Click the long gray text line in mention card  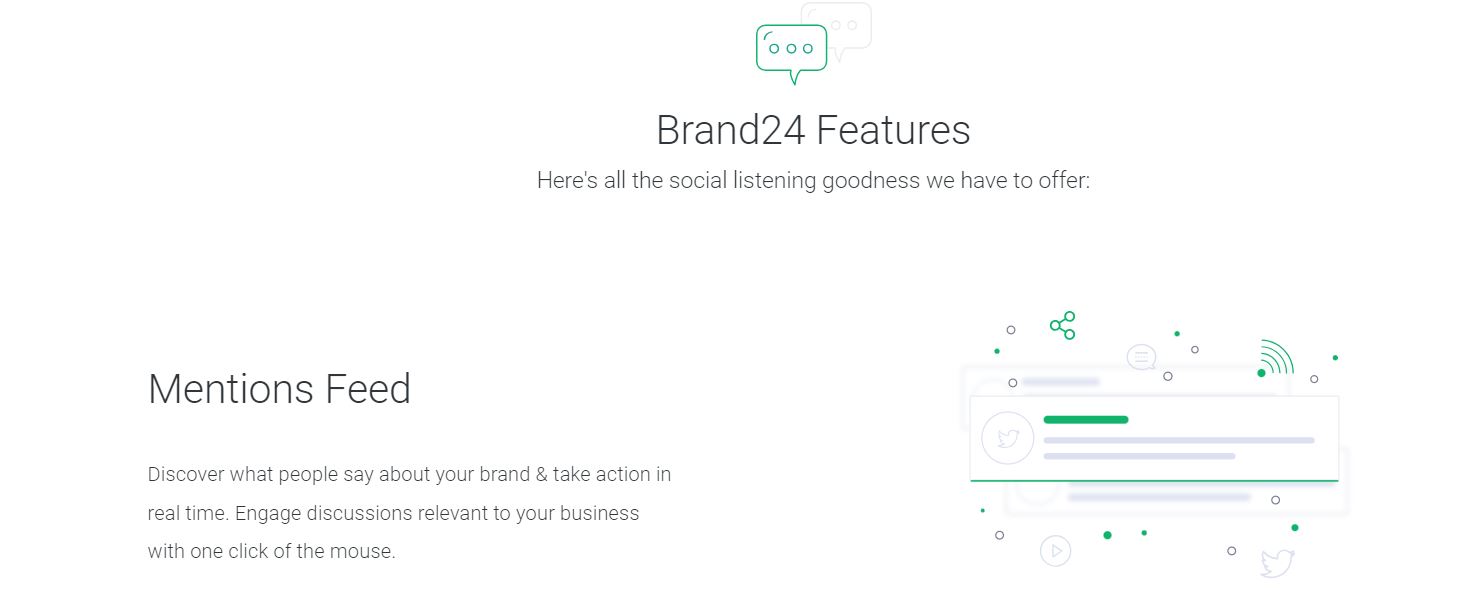pyautogui.click(x=1178, y=440)
